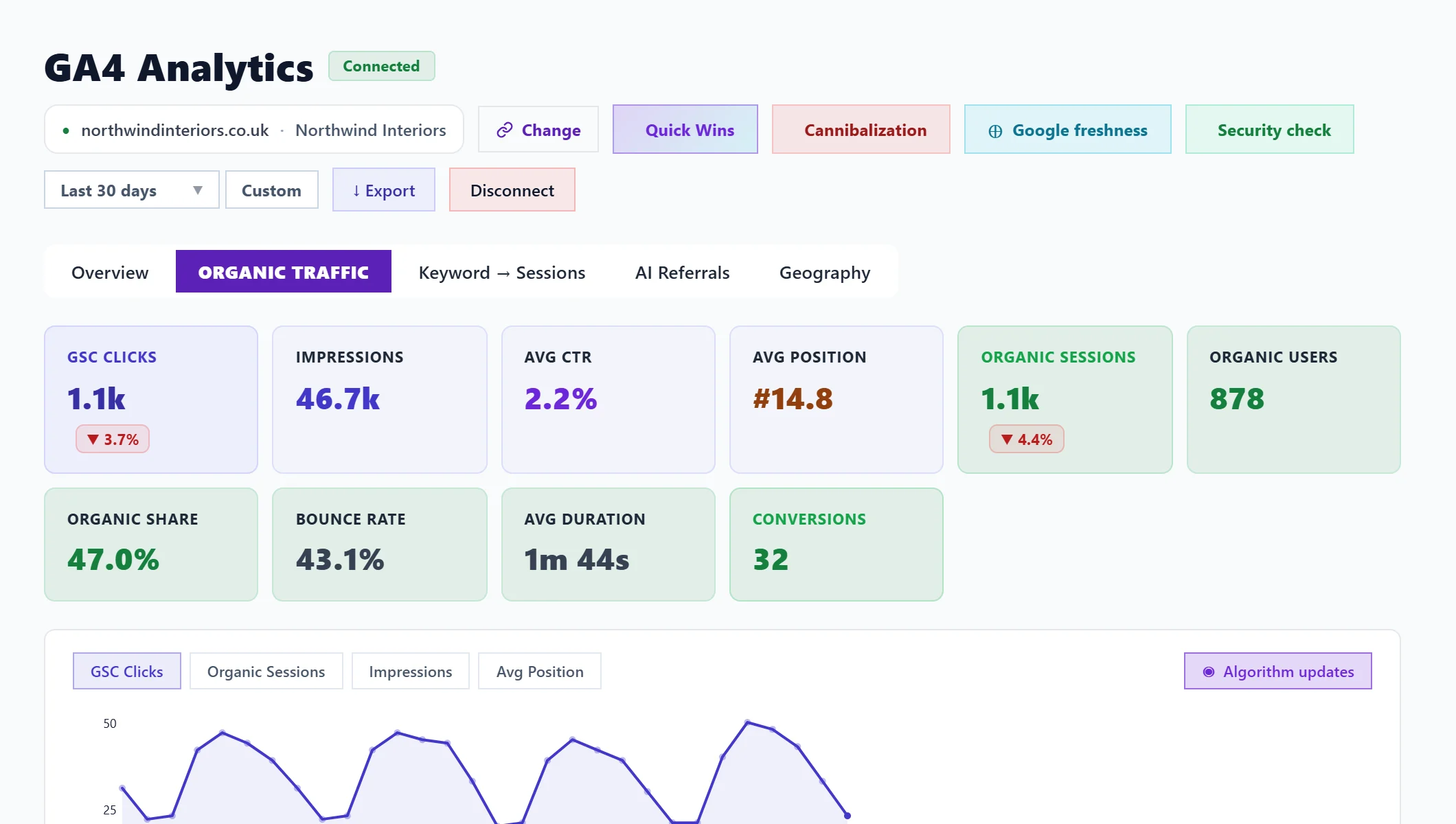The height and width of the screenshot is (824, 1456).
Task: Click the Organic Sessions metric card
Action: point(1065,400)
